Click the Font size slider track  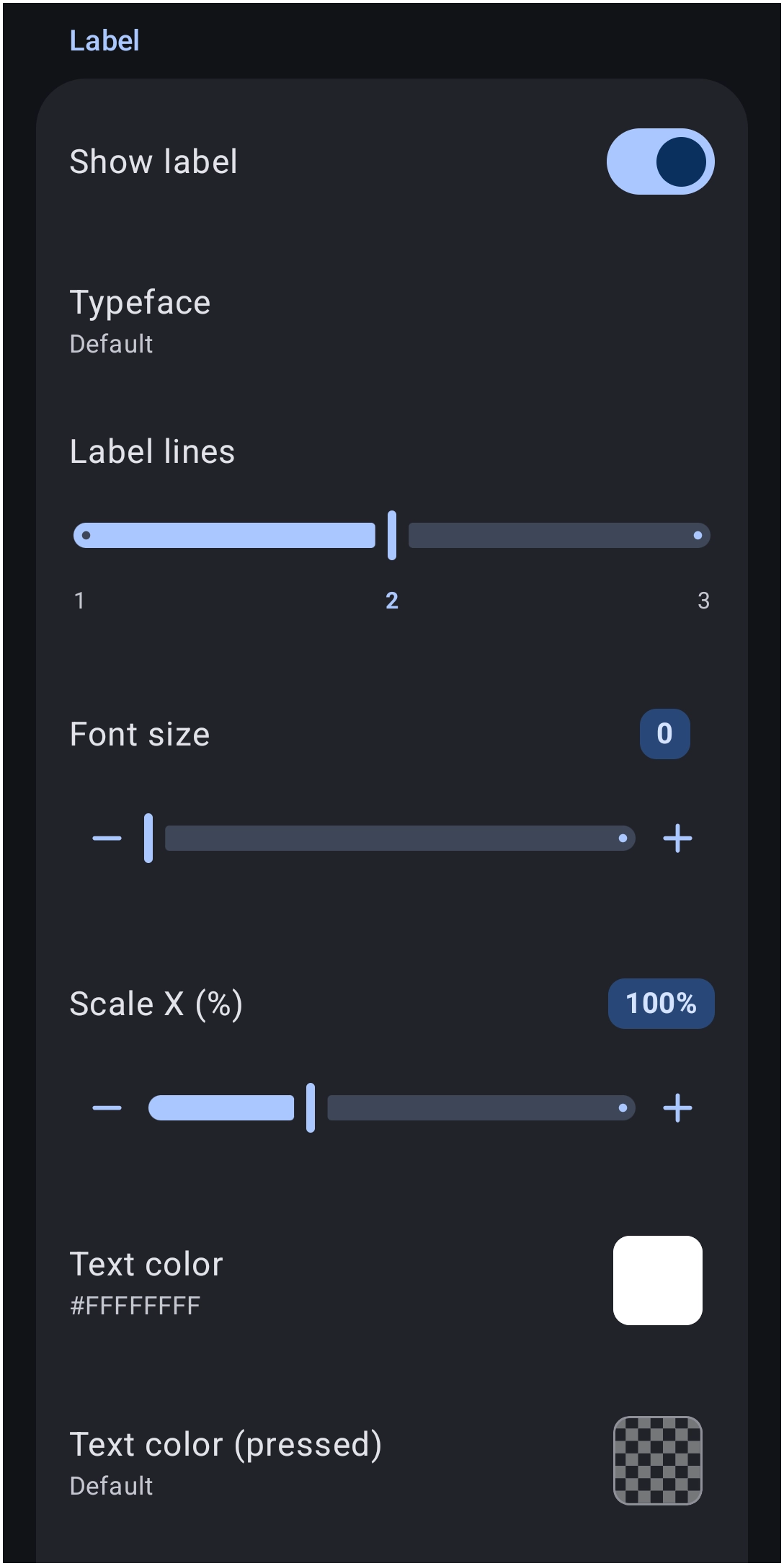pos(400,838)
